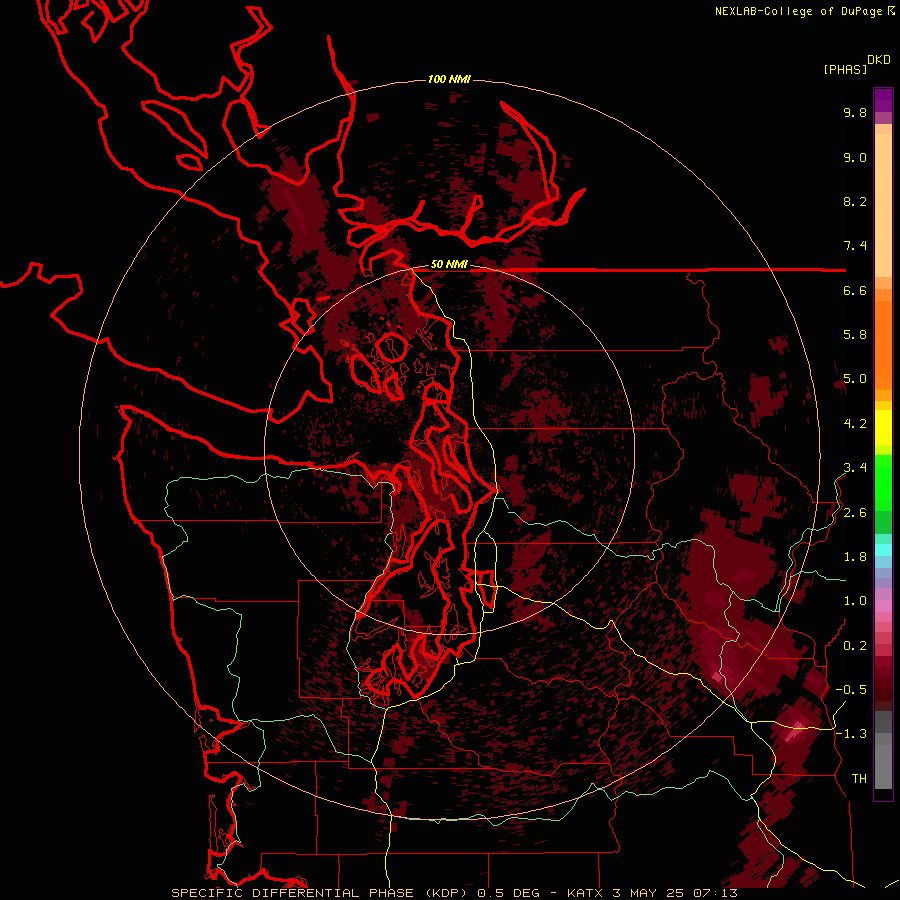Click the DKD unit label above the legend
Screen dimensions: 900x900
[x=879, y=59]
